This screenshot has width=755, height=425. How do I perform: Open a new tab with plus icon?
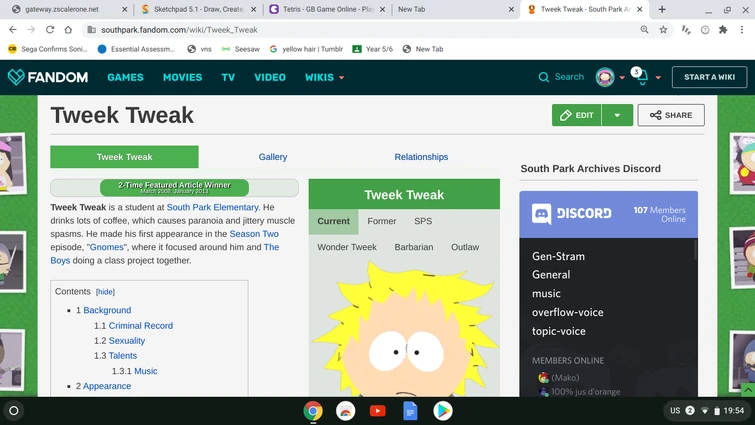[x=662, y=9]
